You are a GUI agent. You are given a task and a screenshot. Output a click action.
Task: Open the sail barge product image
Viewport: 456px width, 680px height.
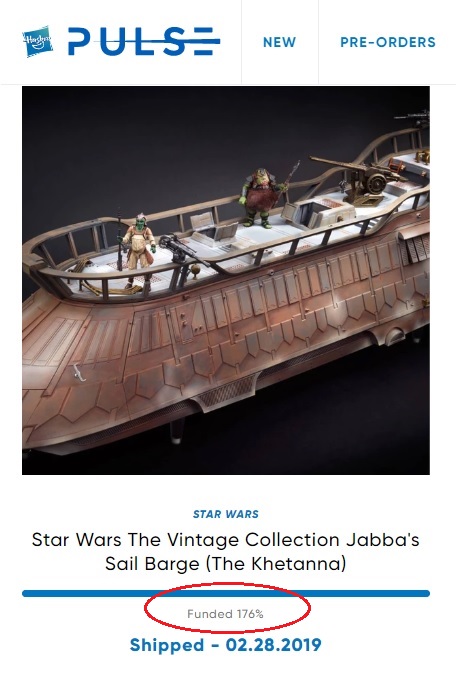(226, 280)
